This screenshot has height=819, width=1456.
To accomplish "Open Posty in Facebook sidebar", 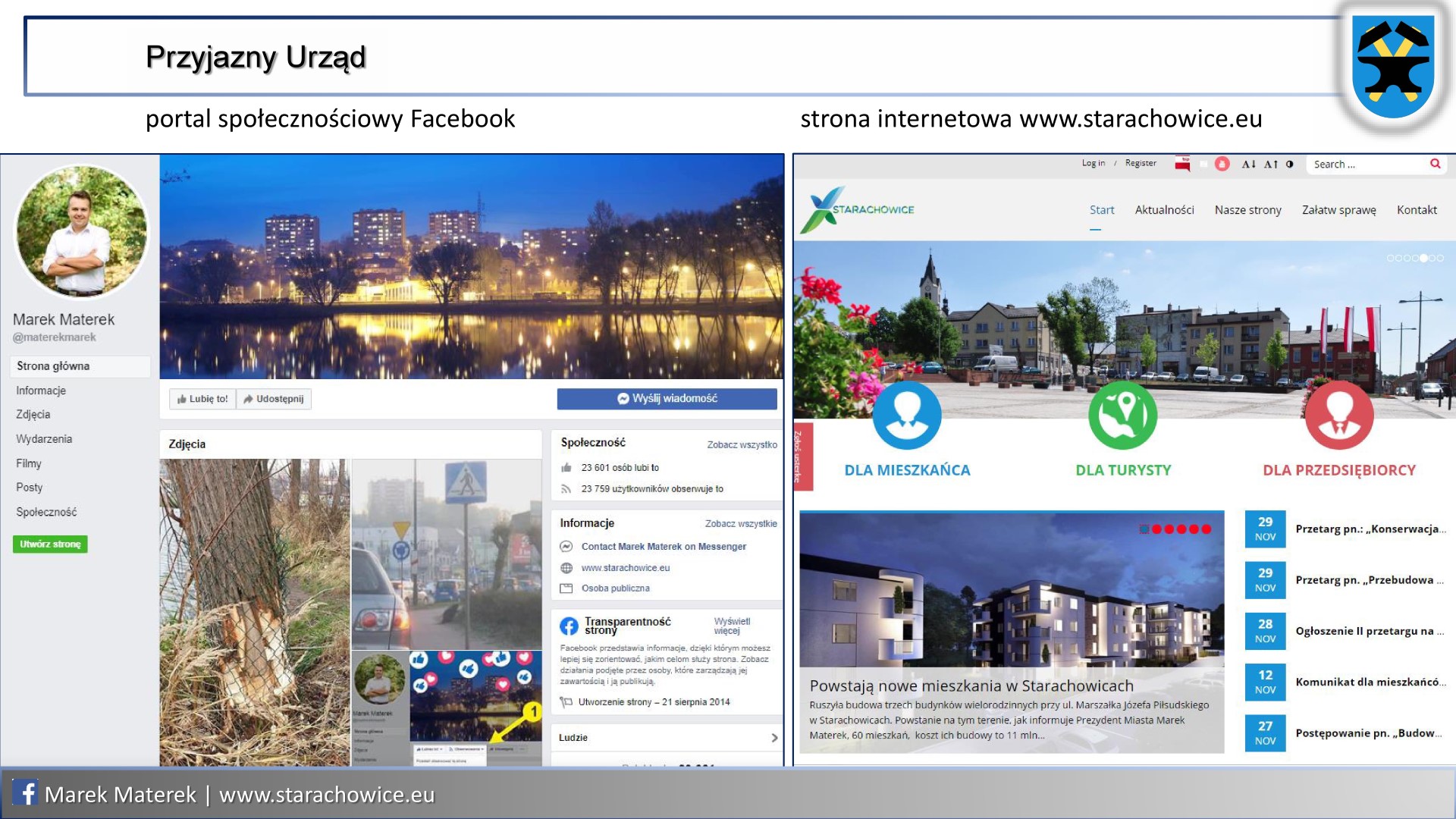I will (x=30, y=488).
